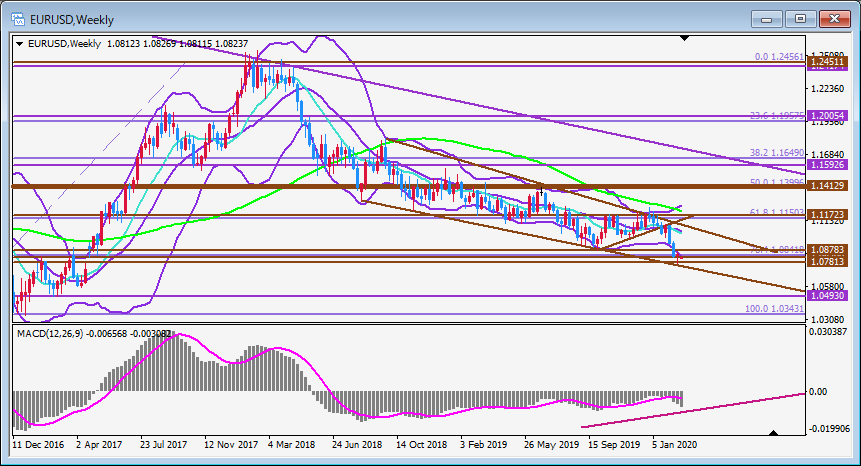Click MACD scale value -0.019906
The image size is (861, 466).
pos(829,429)
